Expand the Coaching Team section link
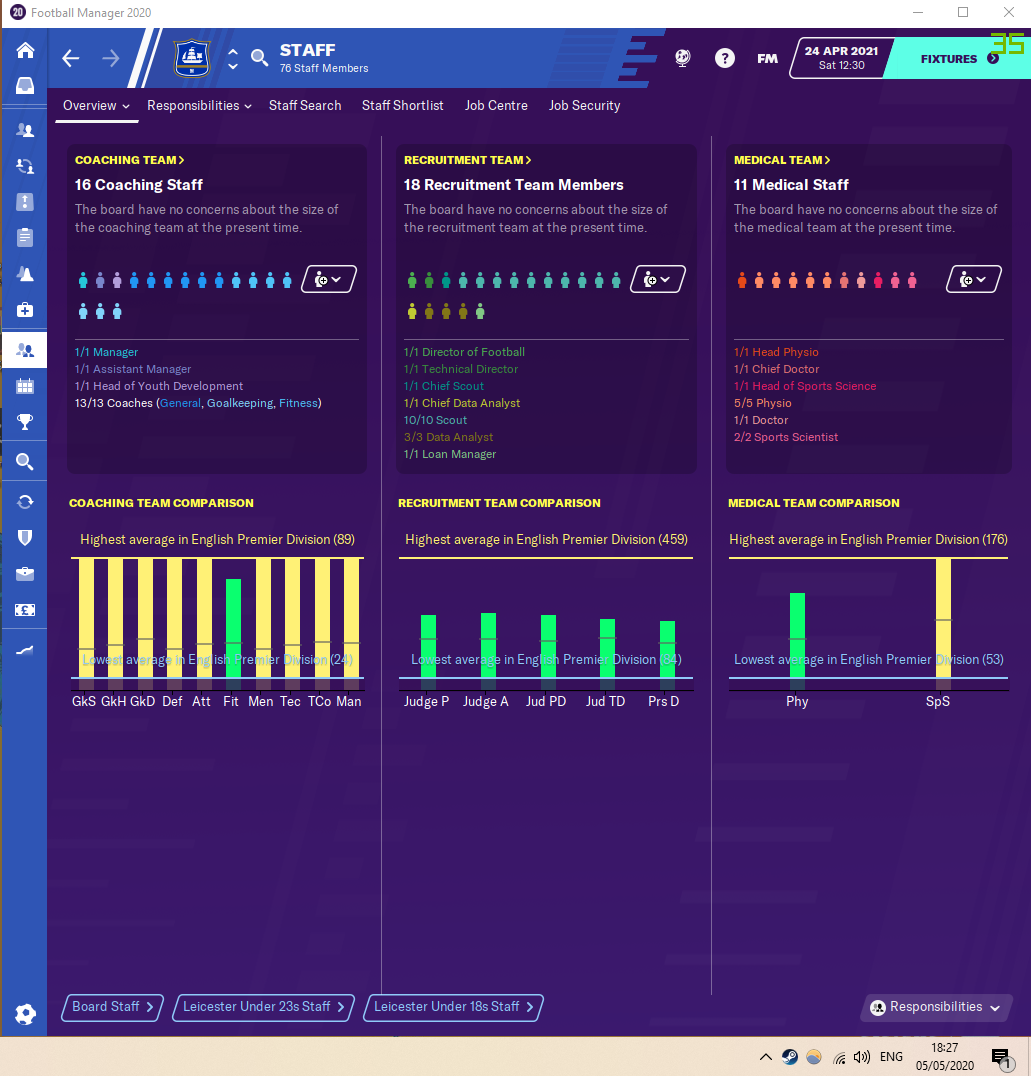1031x1076 pixels. (x=129, y=160)
